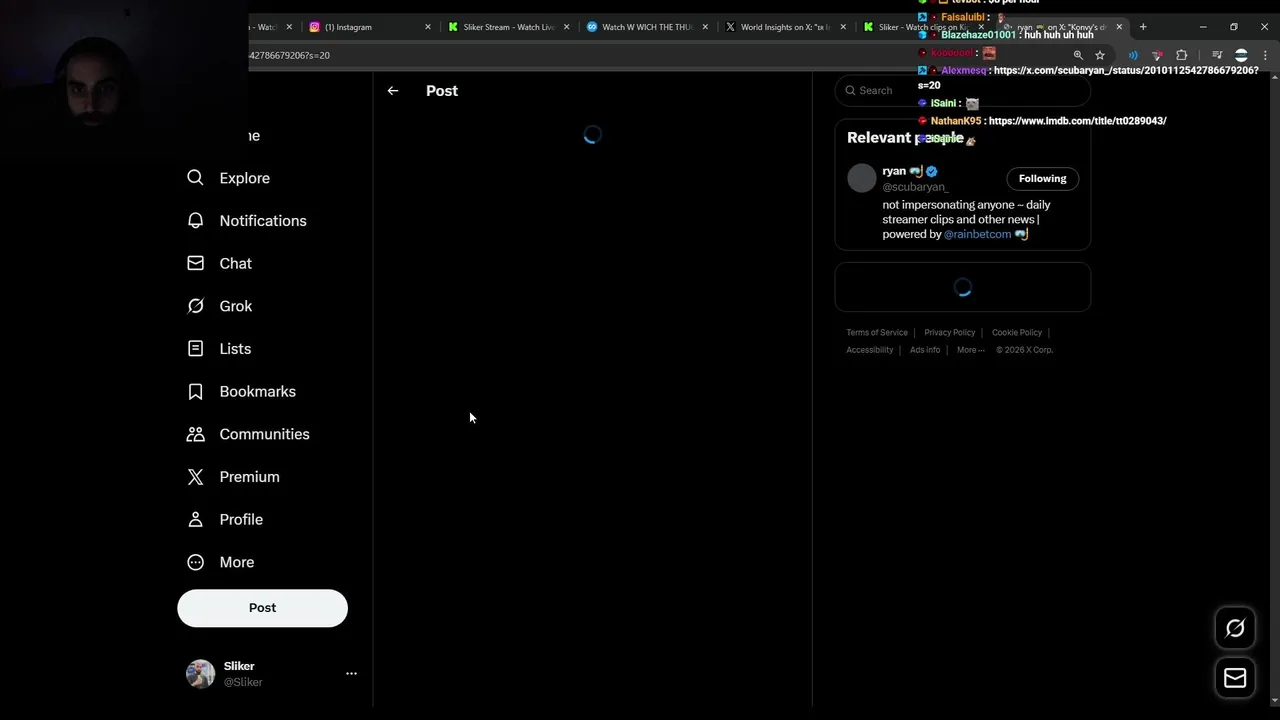Click the Chat envelope icon

[196, 263]
